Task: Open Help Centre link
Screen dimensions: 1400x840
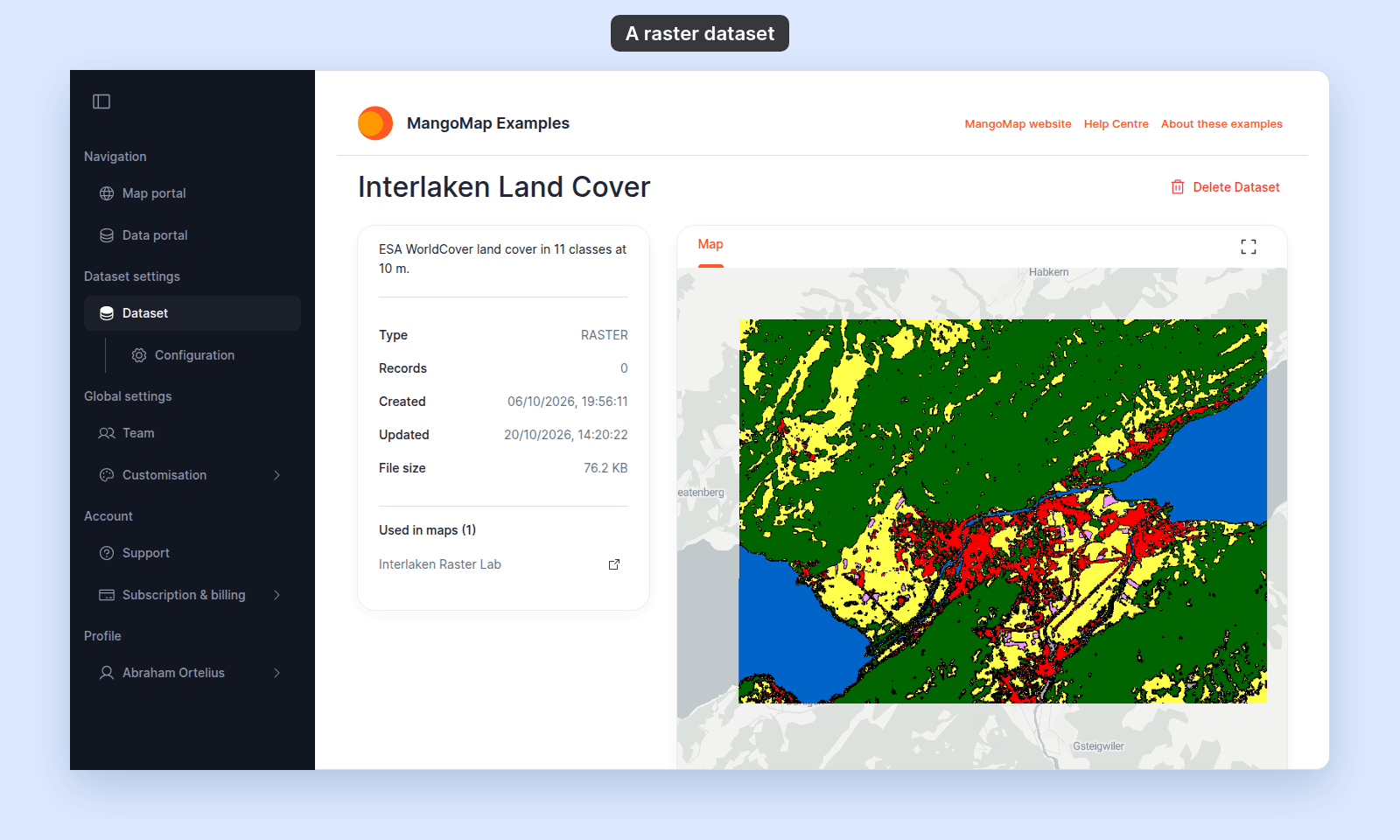Action: click(1116, 124)
